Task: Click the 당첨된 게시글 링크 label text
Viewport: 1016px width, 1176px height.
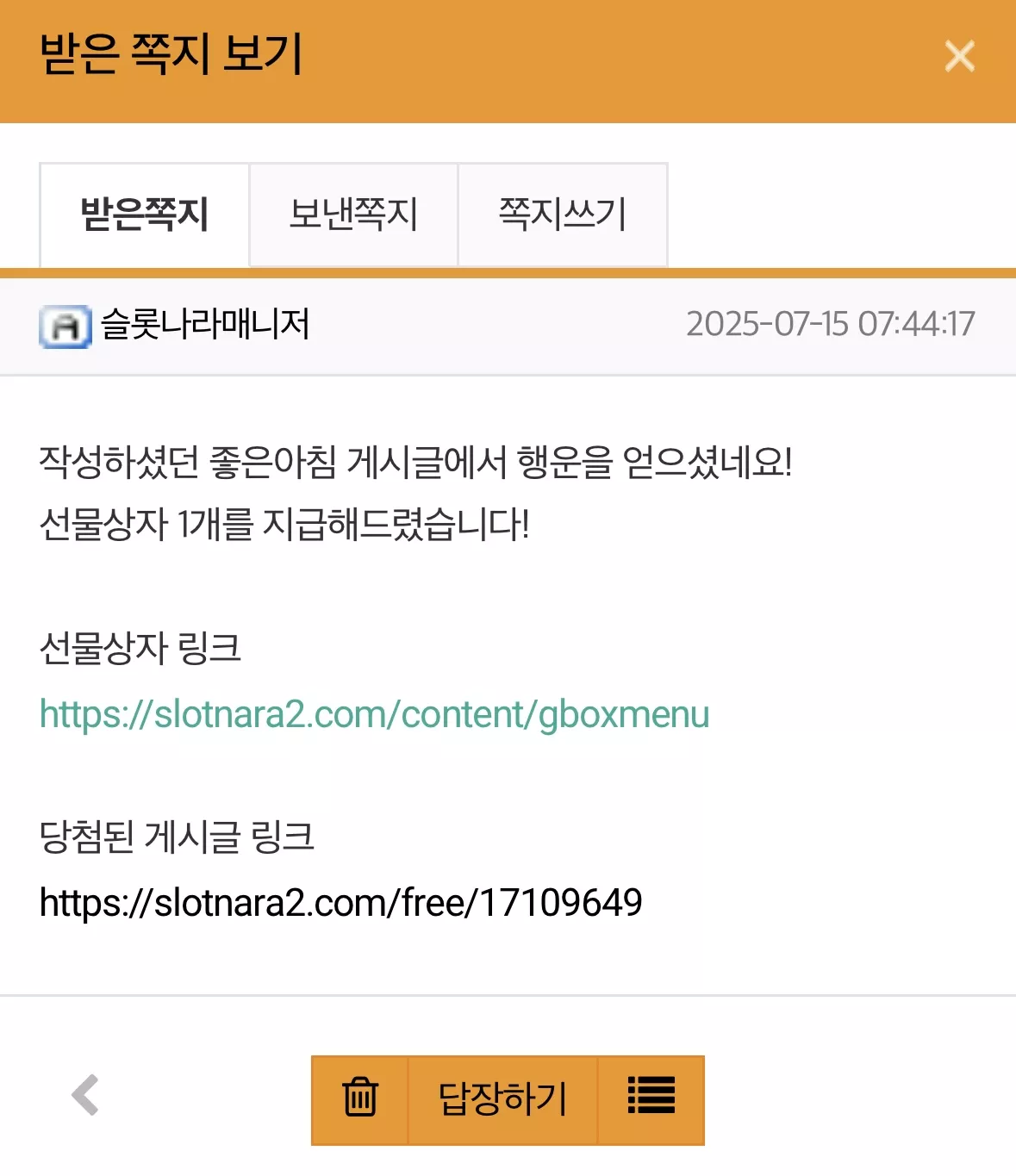Action: pyautogui.click(x=178, y=837)
